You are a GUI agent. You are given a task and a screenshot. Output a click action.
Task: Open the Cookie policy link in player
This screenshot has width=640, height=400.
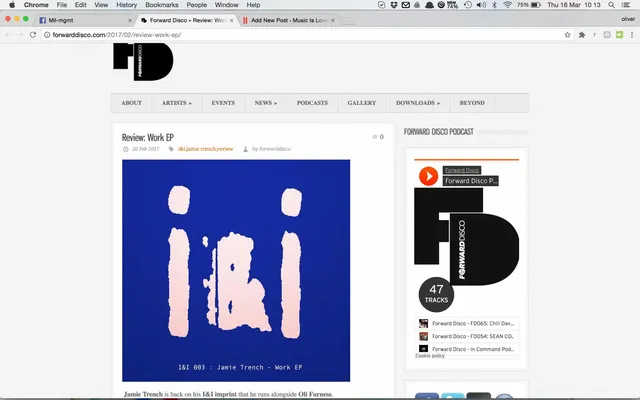pos(430,356)
